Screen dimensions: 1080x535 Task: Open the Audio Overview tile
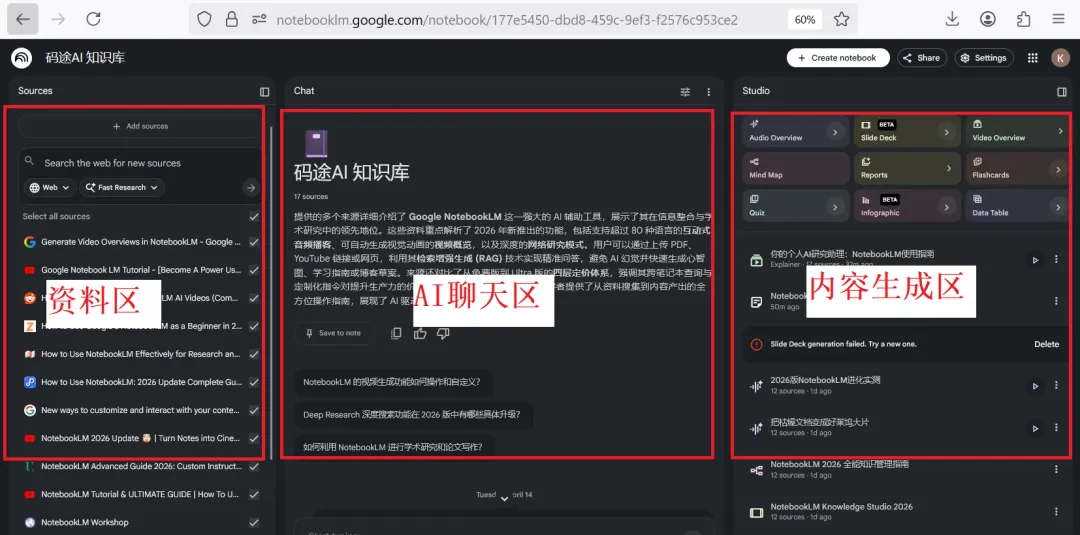click(x=796, y=131)
